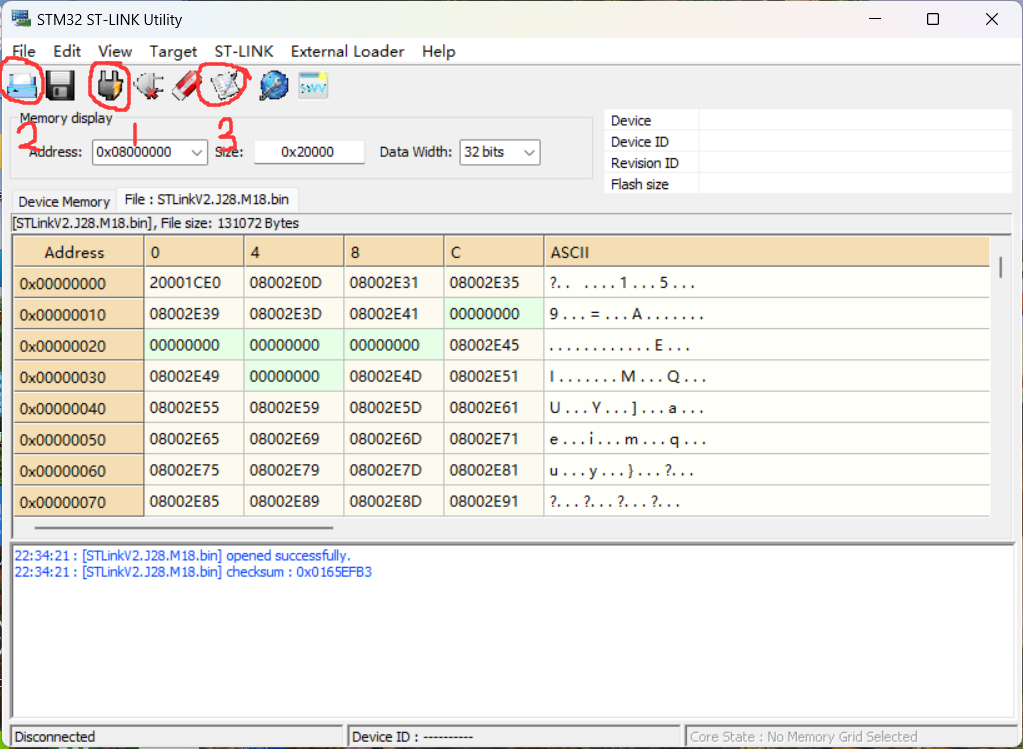Switch to the Device Memory tab
Image resolution: width=1023 pixels, height=749 pixels.
tap(64, 201)
